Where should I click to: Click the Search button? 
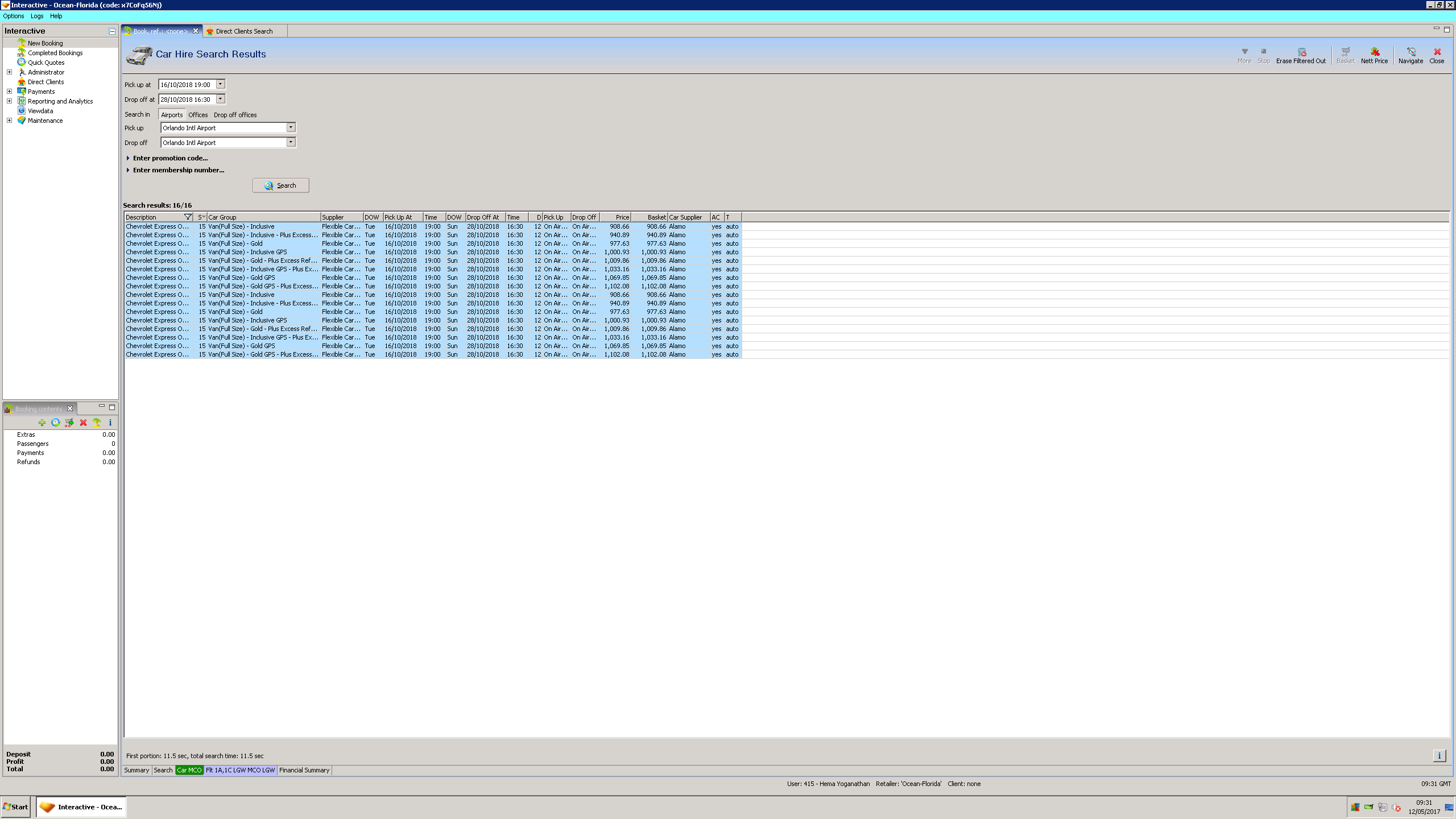coord(280,185)
